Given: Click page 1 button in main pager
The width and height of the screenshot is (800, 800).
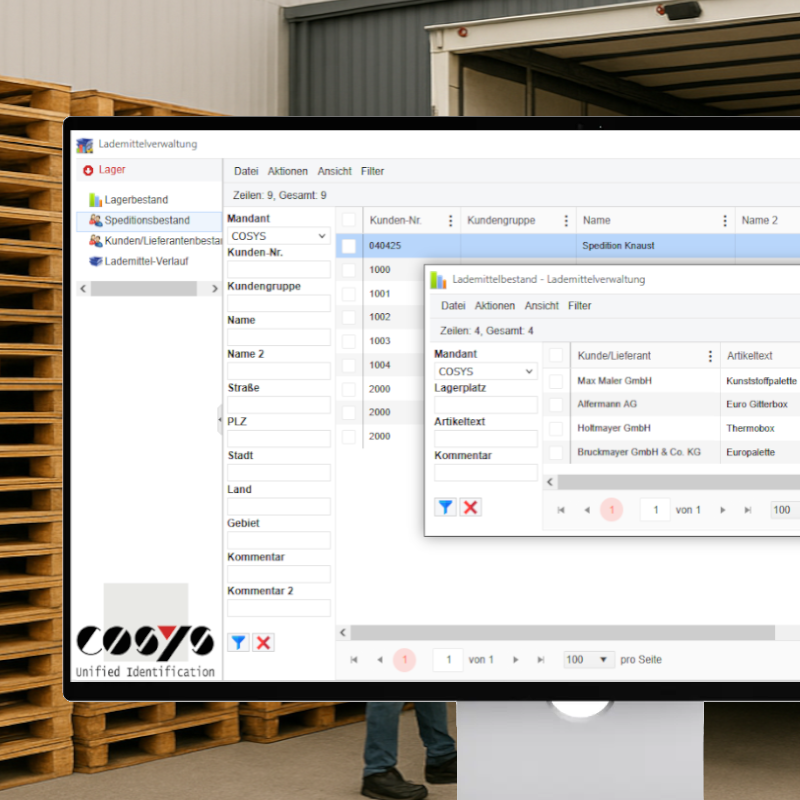Looking at the screenshot, I should pyautogui.click(x=405, y=660).
